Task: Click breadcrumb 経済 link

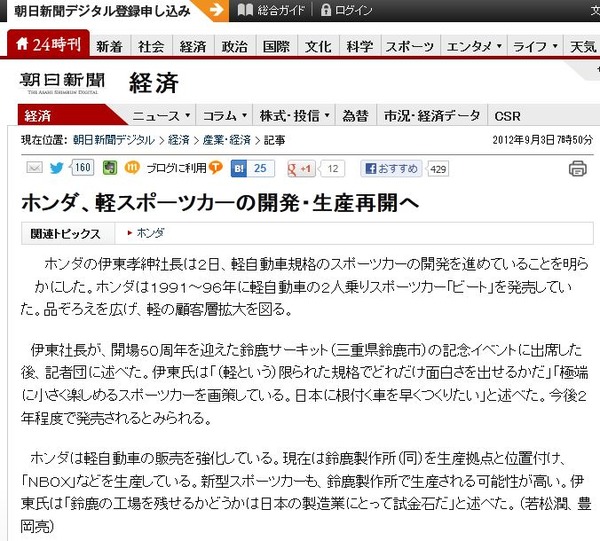Action: click(x=179, y=140)
